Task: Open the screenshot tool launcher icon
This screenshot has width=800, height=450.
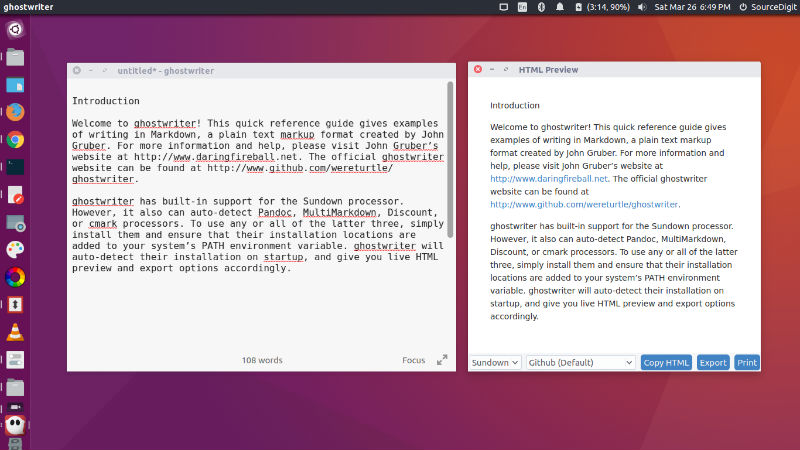Action: coord(15,222)
